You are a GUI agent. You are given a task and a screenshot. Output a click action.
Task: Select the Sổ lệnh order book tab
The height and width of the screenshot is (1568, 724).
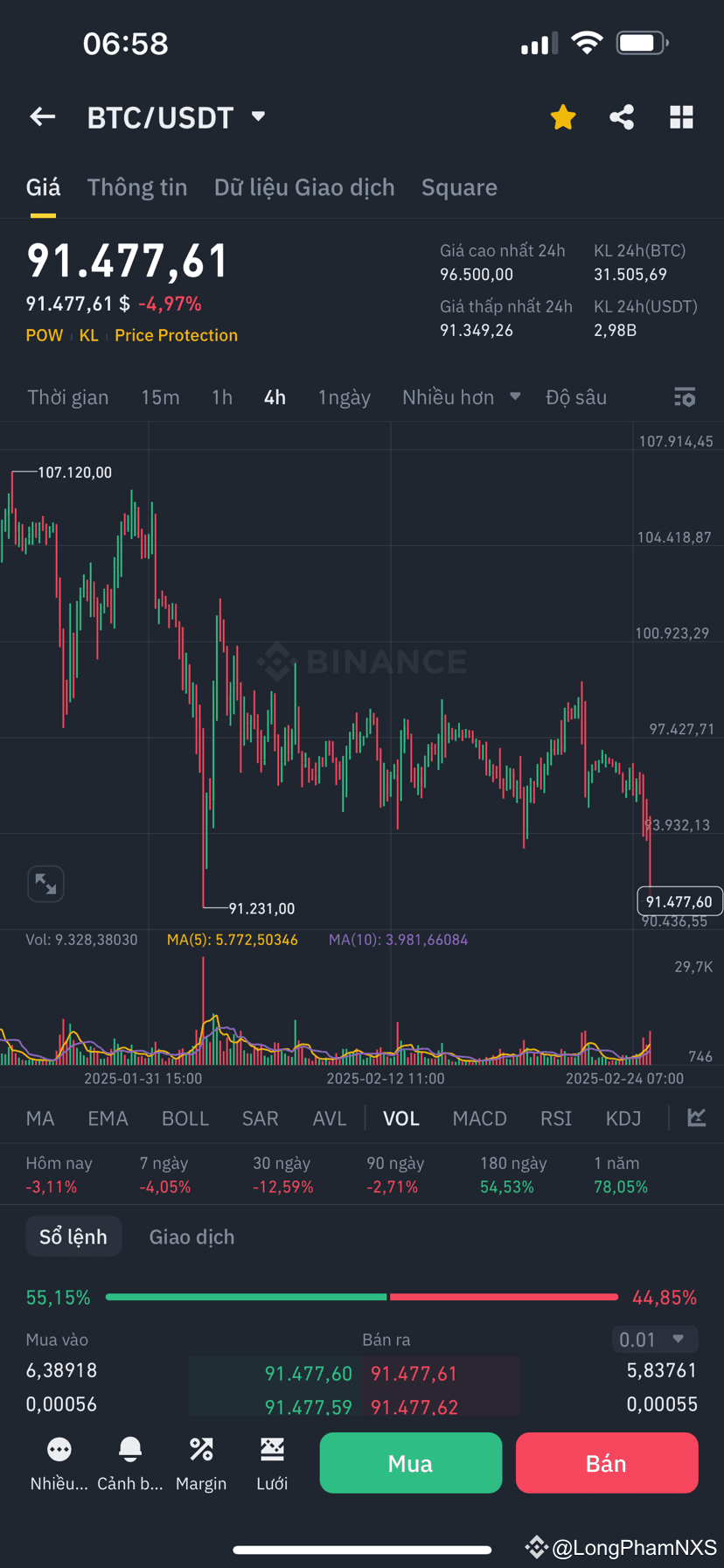pos(73,1236)
